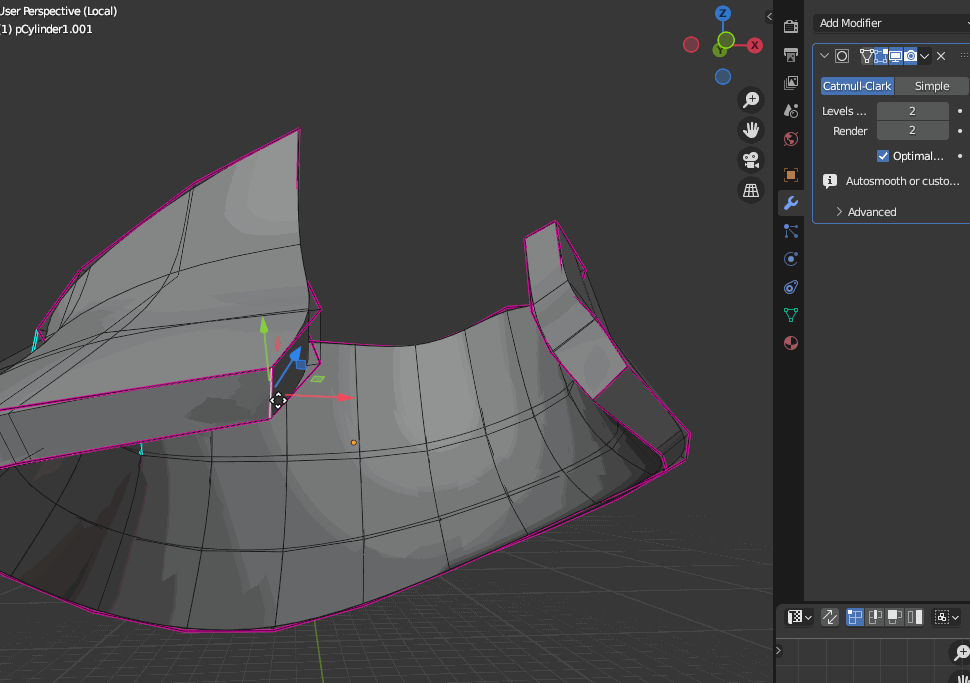
Task: Select the Catmull-Clark subdivision type
Action: click(x=857, y=86)
